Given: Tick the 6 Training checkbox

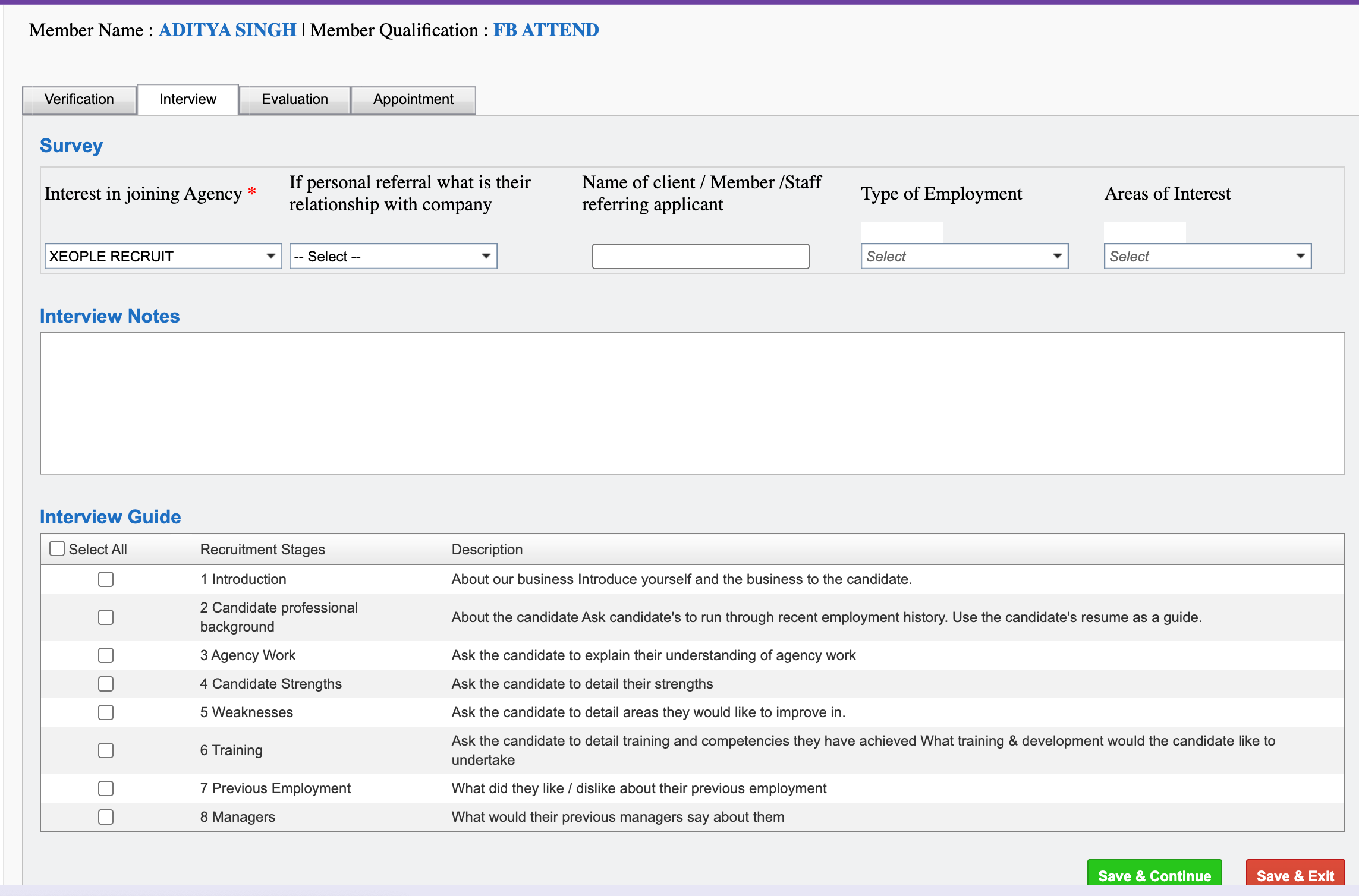Looking at the screenshot, I should pos(106,750).
